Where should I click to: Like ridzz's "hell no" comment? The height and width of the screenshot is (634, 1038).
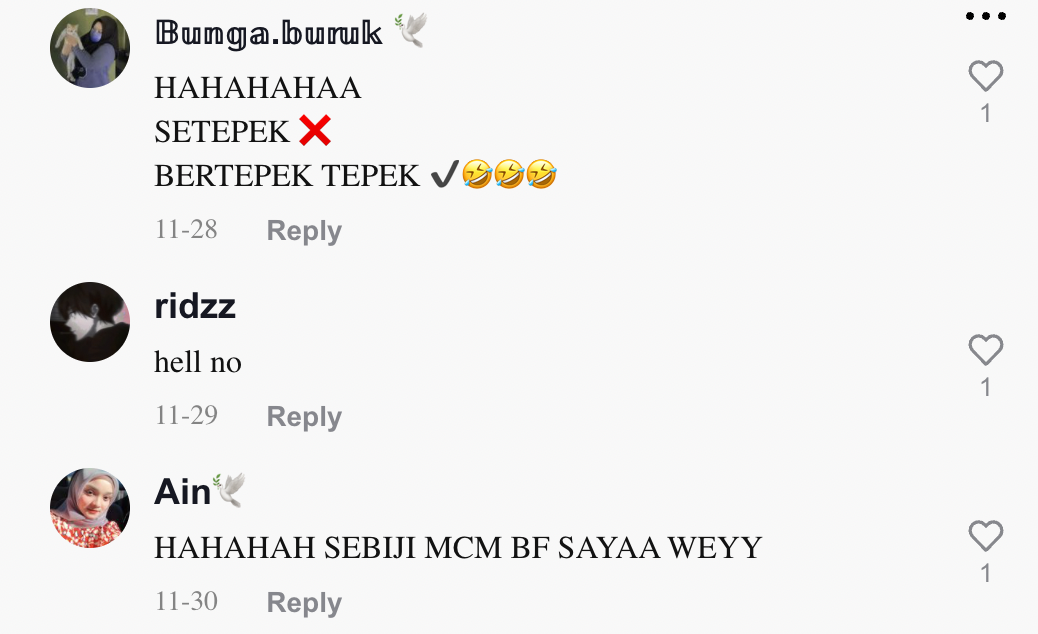click(x=986, y=349)
